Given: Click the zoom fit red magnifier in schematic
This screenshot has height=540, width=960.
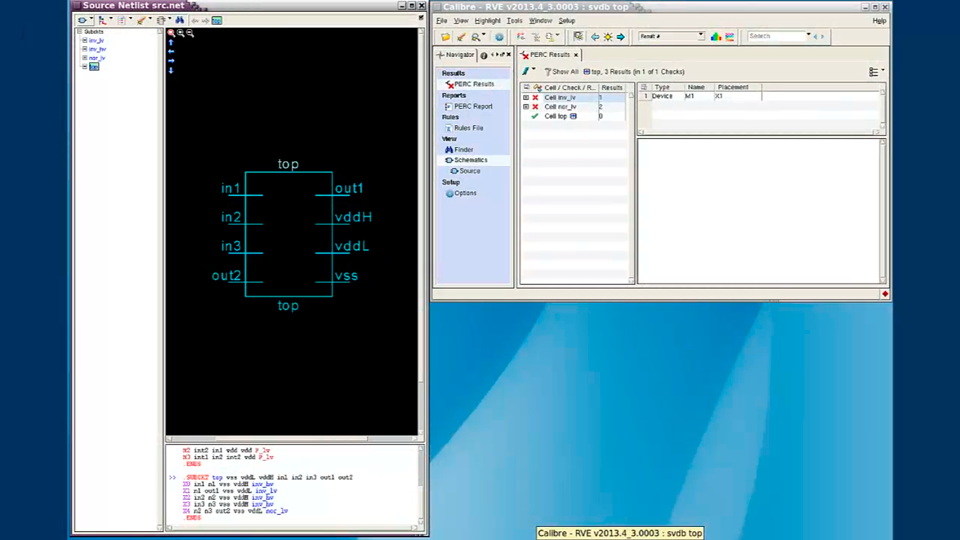Looking at the screenshot, I should [171, 33].
